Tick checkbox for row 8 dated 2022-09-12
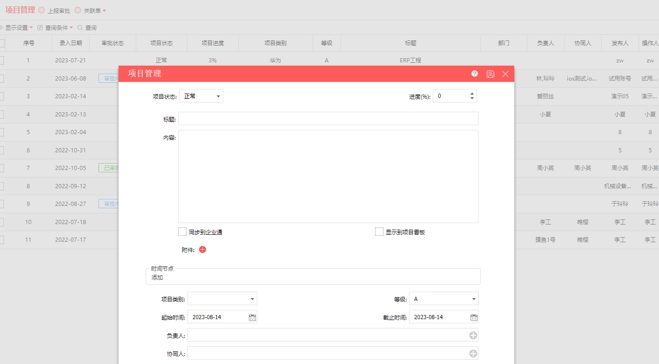 click(2, 186)
